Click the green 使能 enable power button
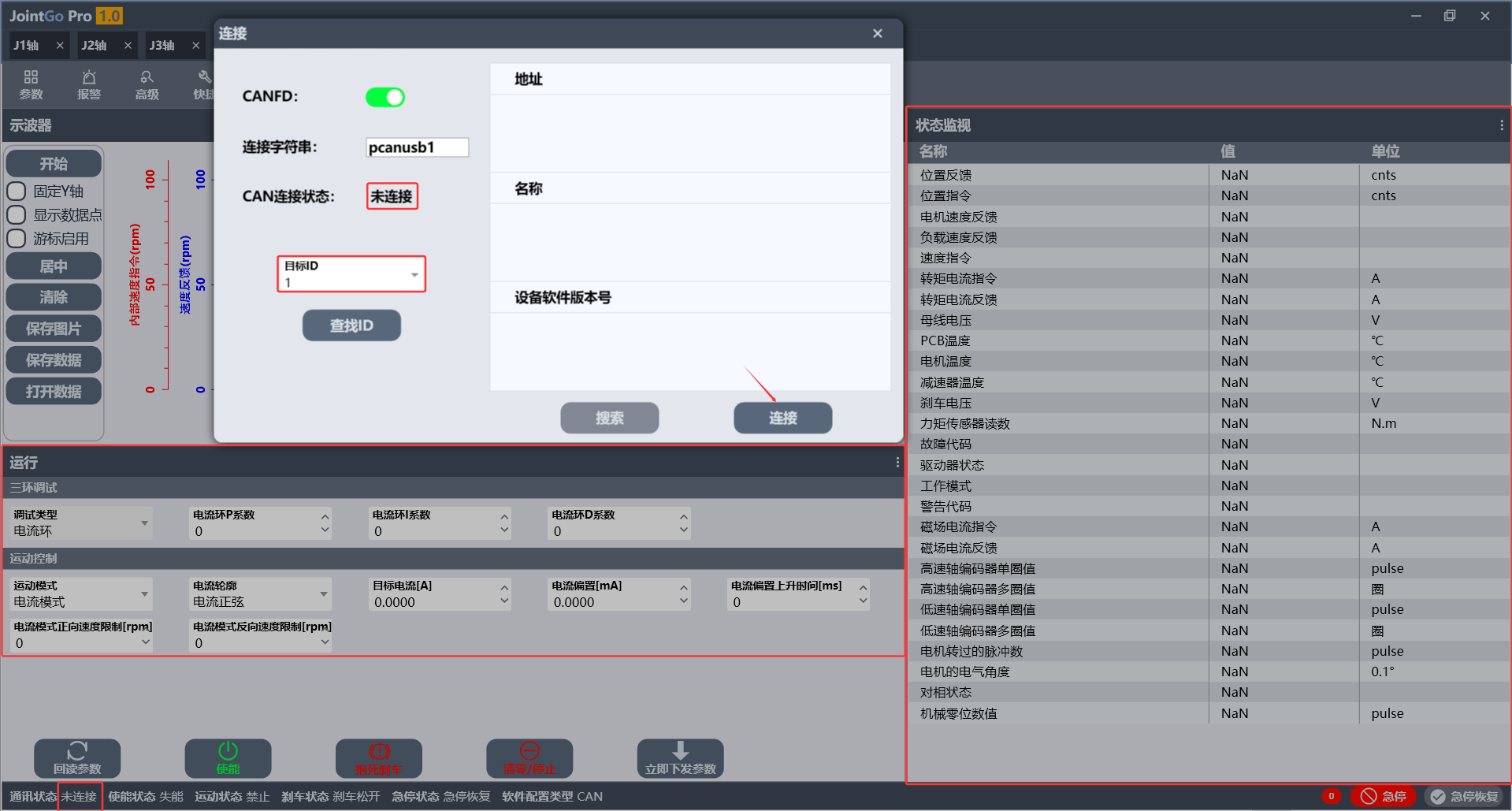Viewport: 1512px width, 811px height. point(228,758)
